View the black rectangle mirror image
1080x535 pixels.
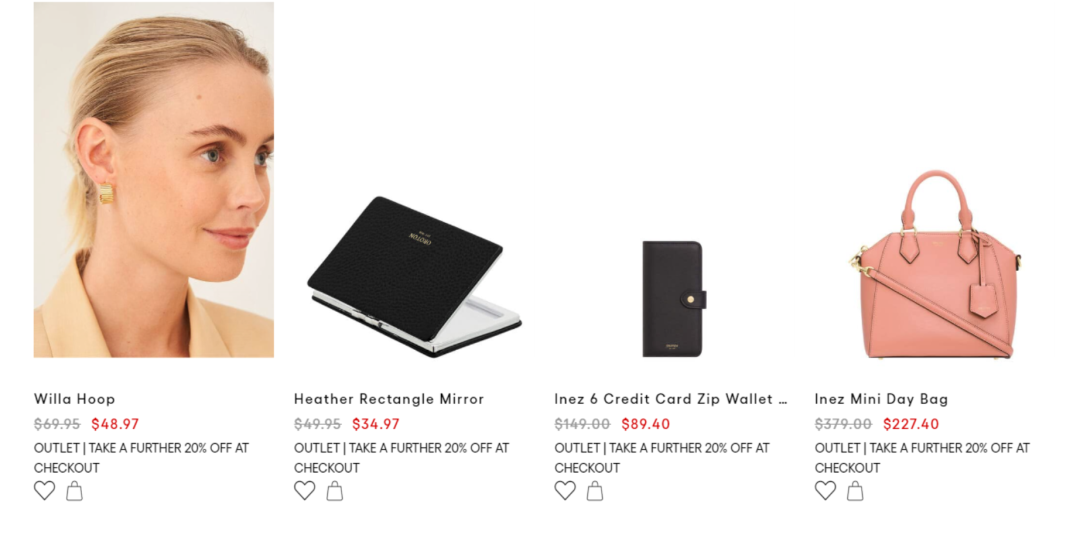pyautogui.click(x=414, y=277)
